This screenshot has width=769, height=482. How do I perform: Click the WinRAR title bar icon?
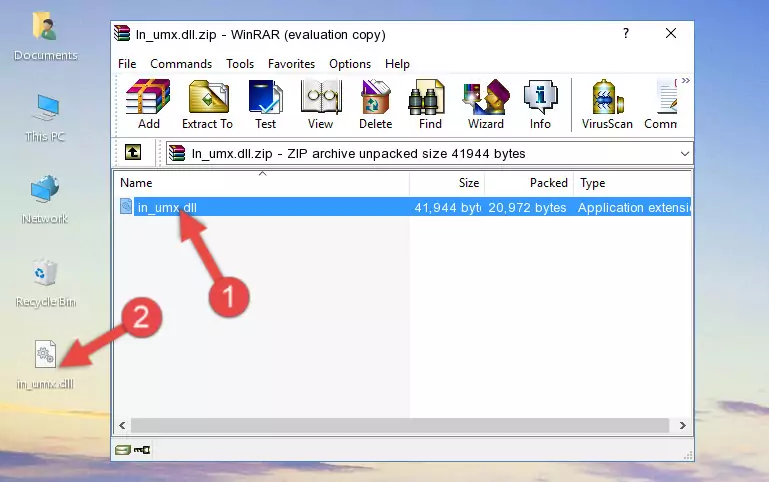click(x=122, y=33)
